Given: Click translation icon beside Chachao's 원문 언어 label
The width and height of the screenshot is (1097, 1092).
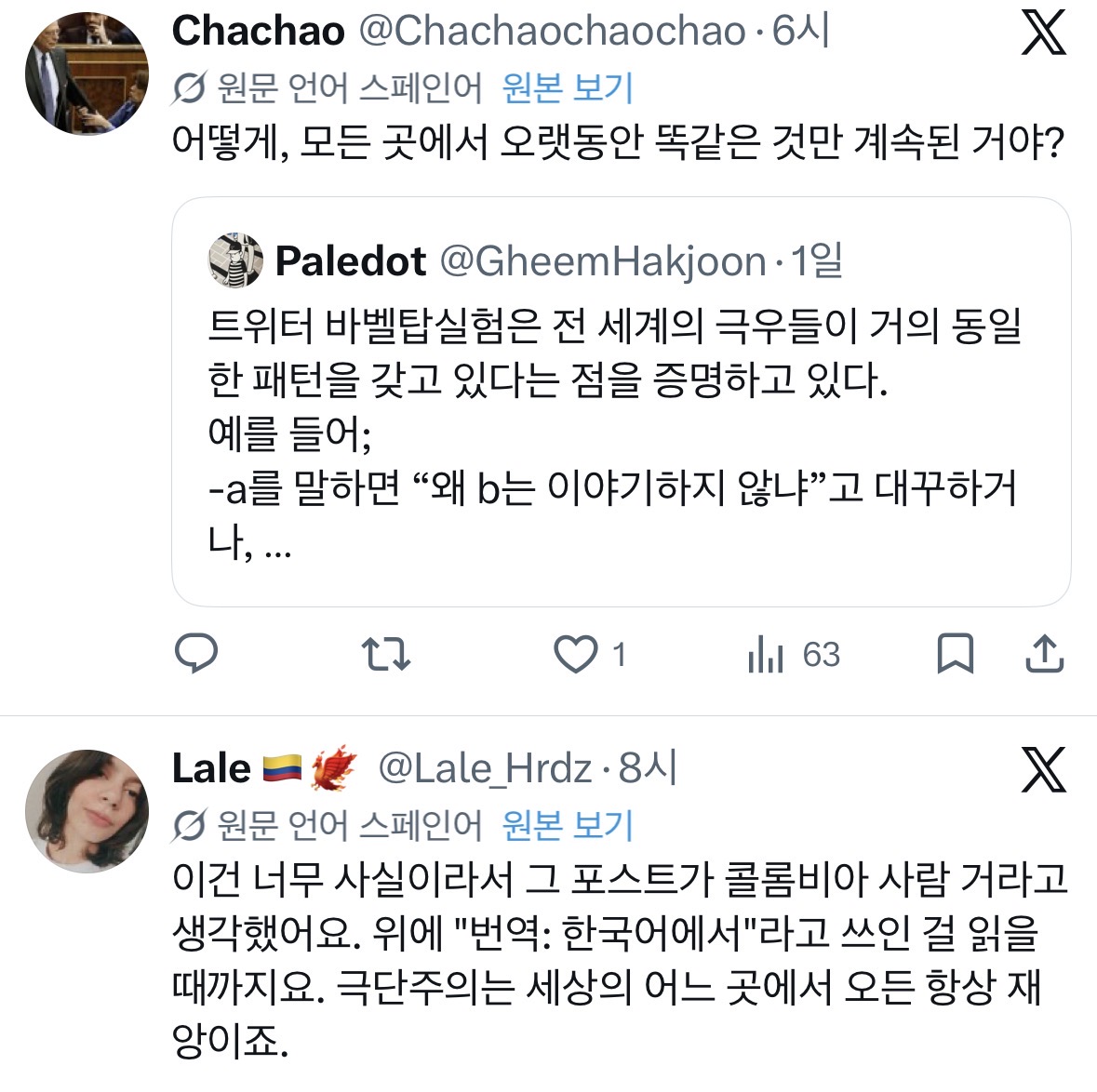Looking at the screenshot, I should [x=189, y=89].
